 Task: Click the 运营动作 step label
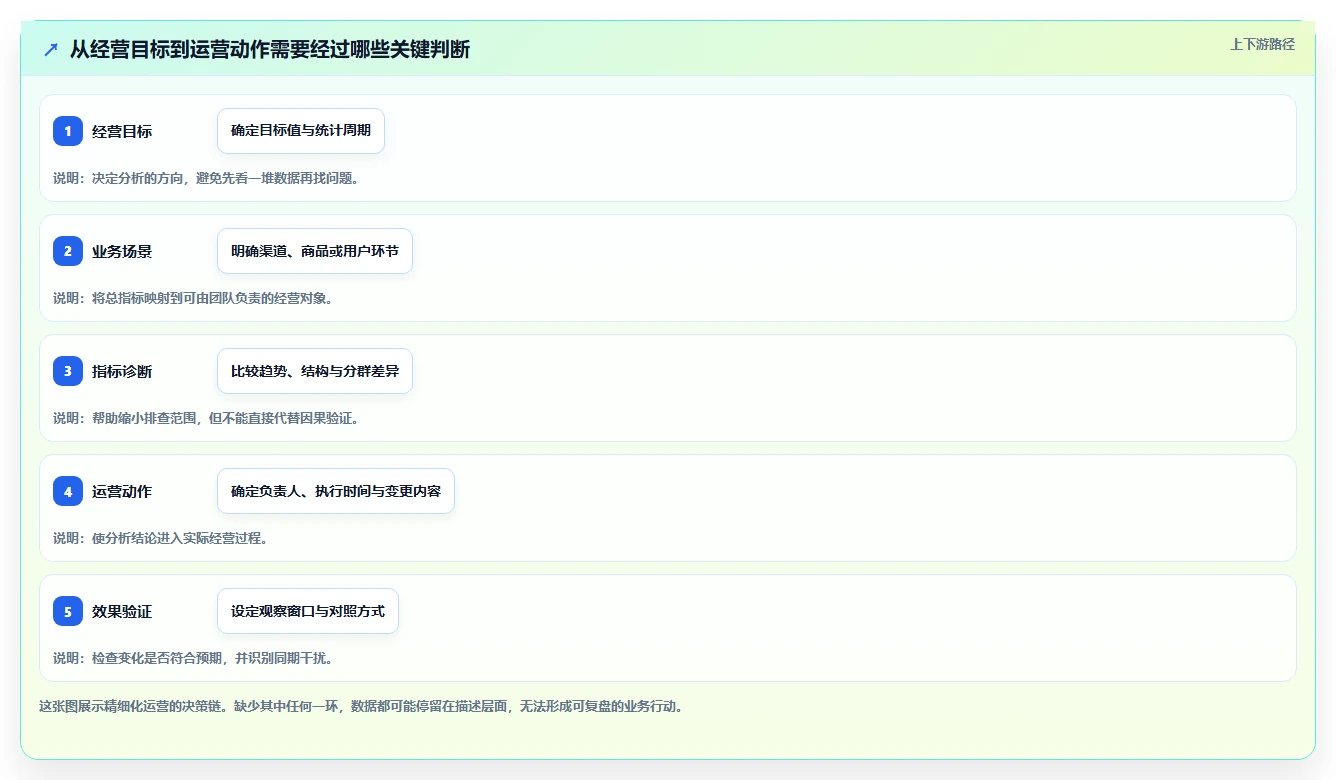coord(122,491)
